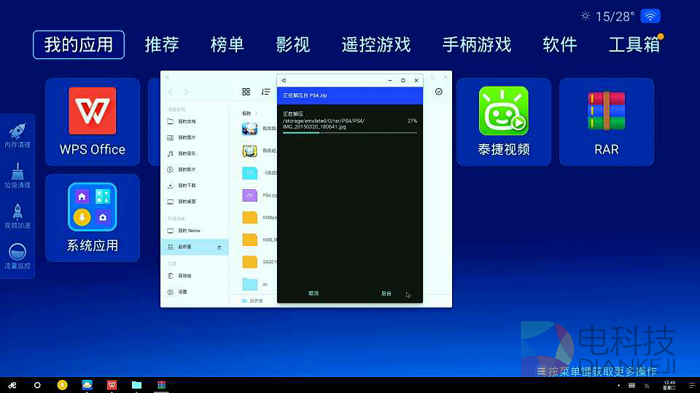This screenshot has height=393, width=700.
Task: Click the 后台 button in extraction dialog
Action: (386, 293)
